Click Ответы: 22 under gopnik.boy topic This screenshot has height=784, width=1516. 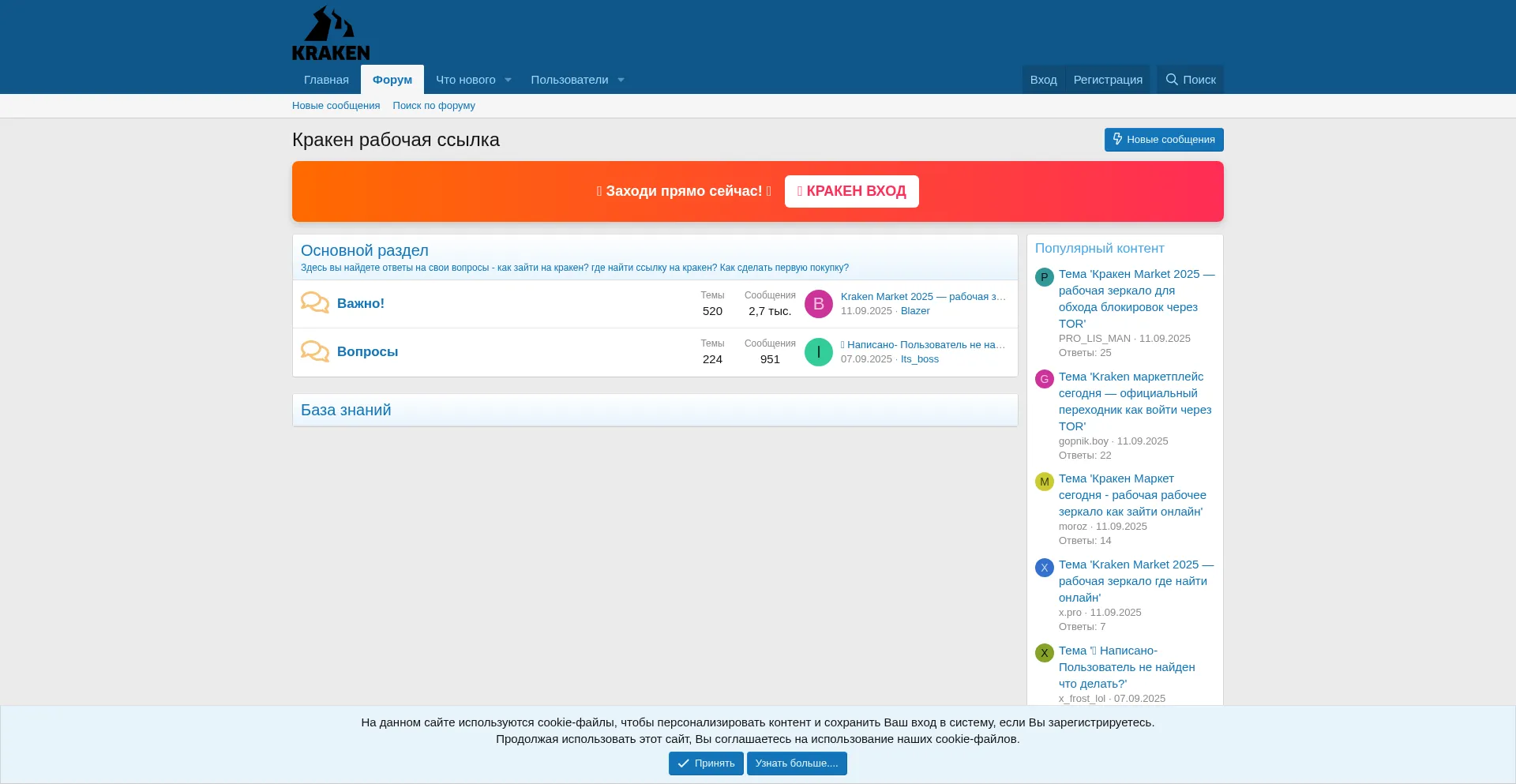coord(1085,456)
